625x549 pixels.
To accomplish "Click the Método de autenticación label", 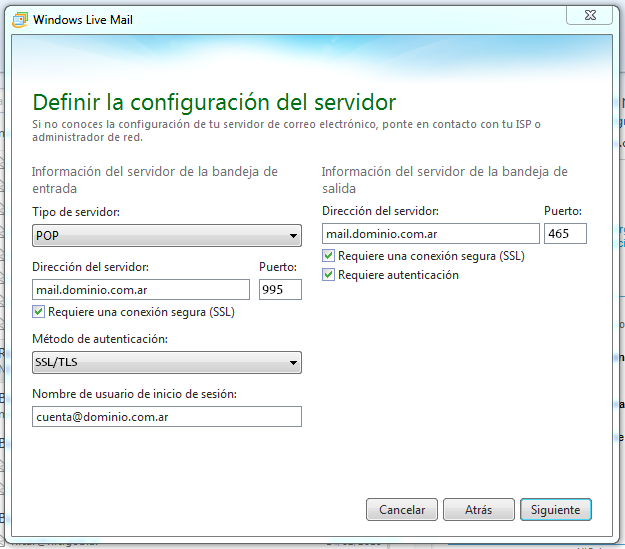I will tap(100, 339).
